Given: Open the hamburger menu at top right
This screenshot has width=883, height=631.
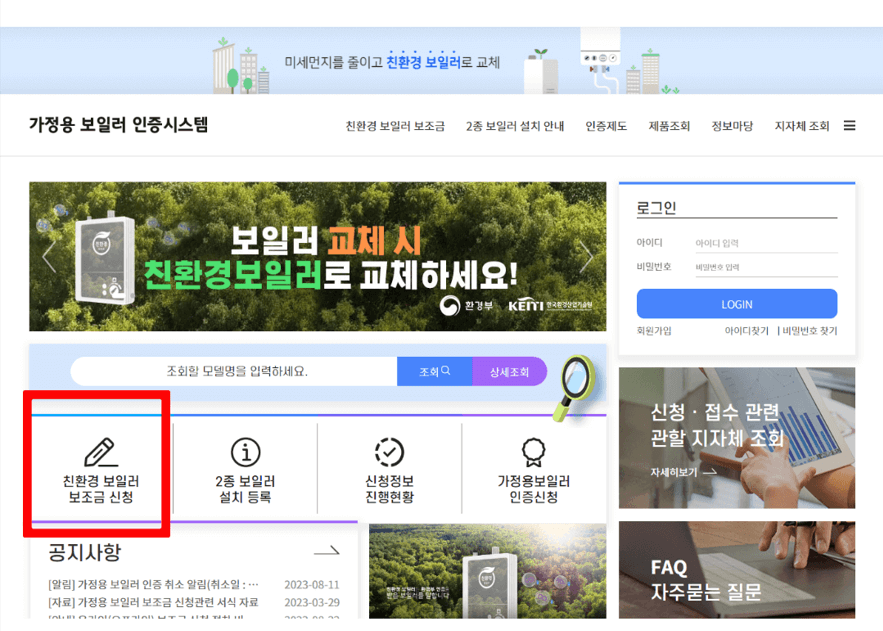Looking at the screenshot, I should (x=849, y=125).
